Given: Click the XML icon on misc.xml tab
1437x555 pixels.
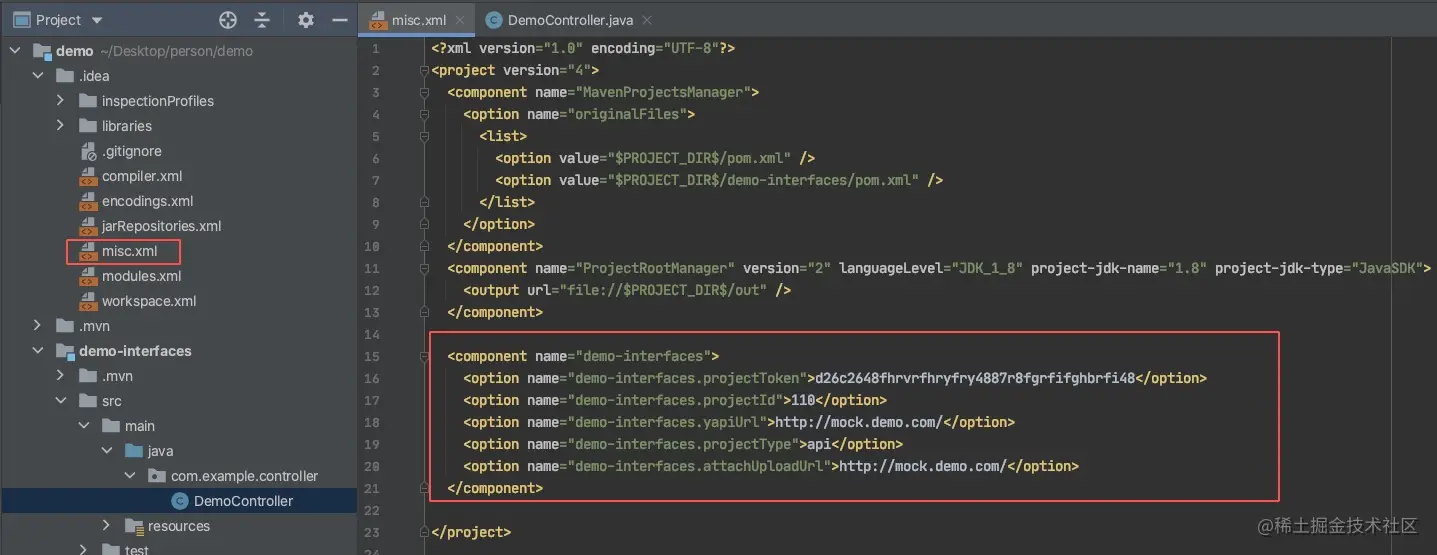Looking at the screenshot, I should pyautogui.click(x=378, y=20).
